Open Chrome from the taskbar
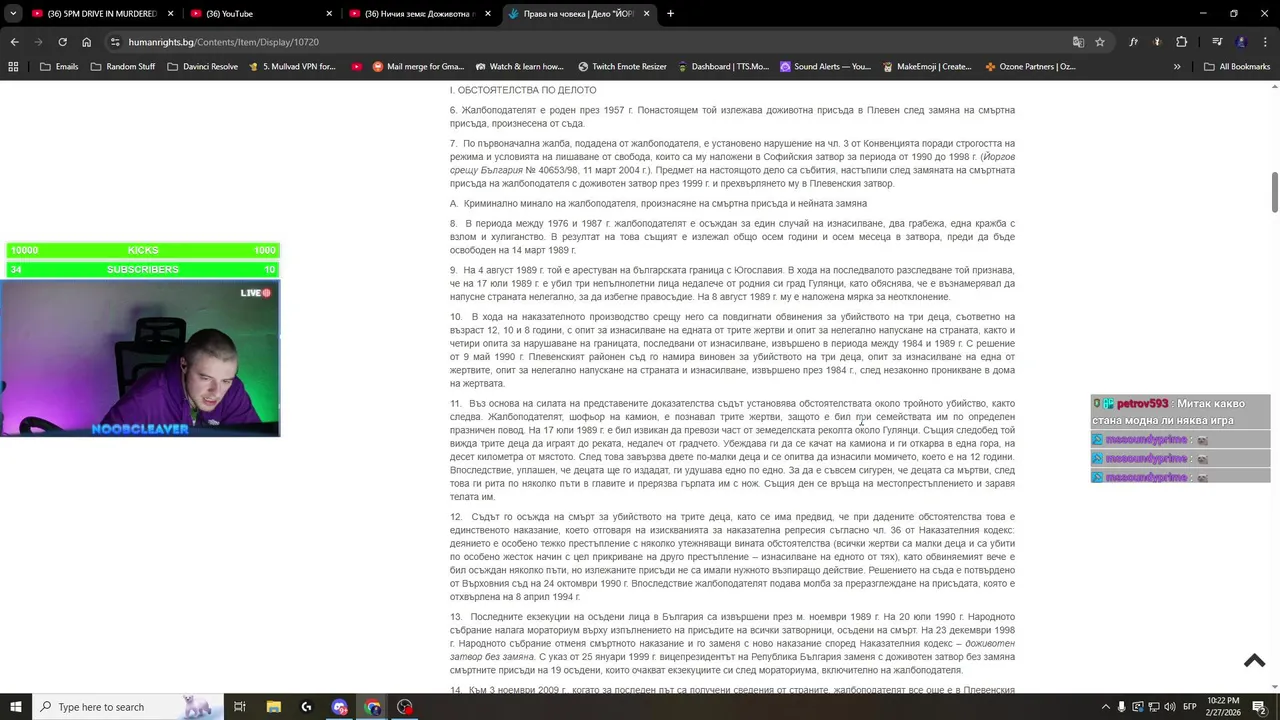Viewport: 1280px width, 720px height. pyautogui.click(x=372, y=707)
